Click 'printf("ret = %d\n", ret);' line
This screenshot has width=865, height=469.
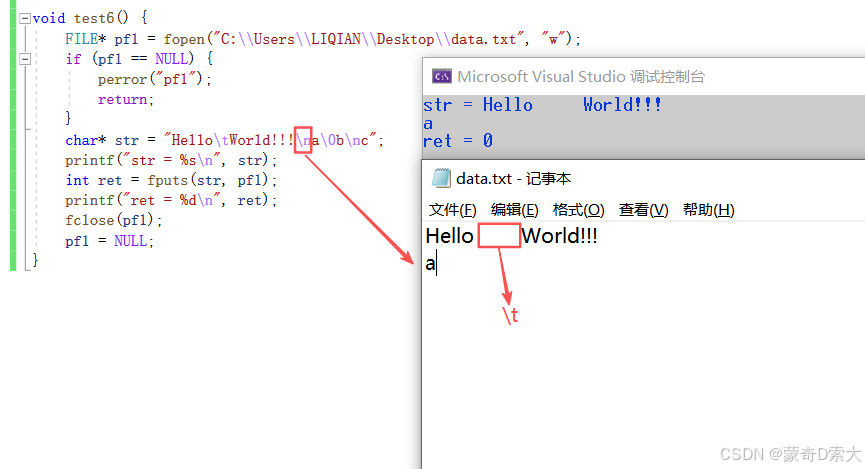tap(171, 200)
